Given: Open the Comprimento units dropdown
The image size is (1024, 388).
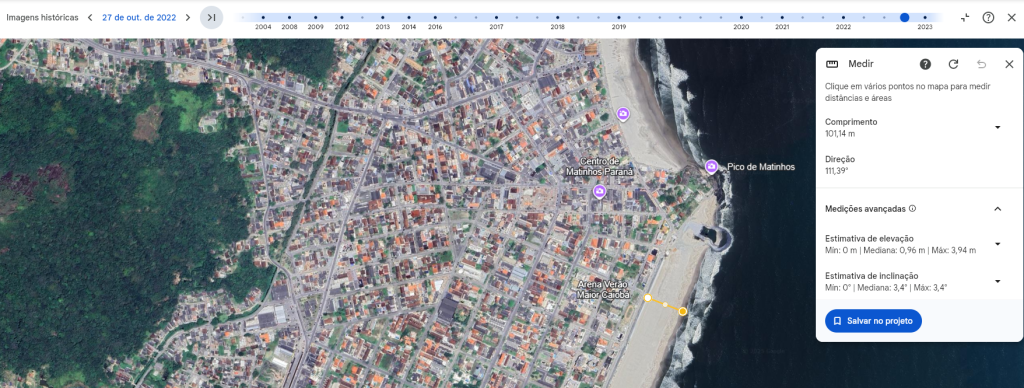Looking at the screenshot, I should 997,127.
